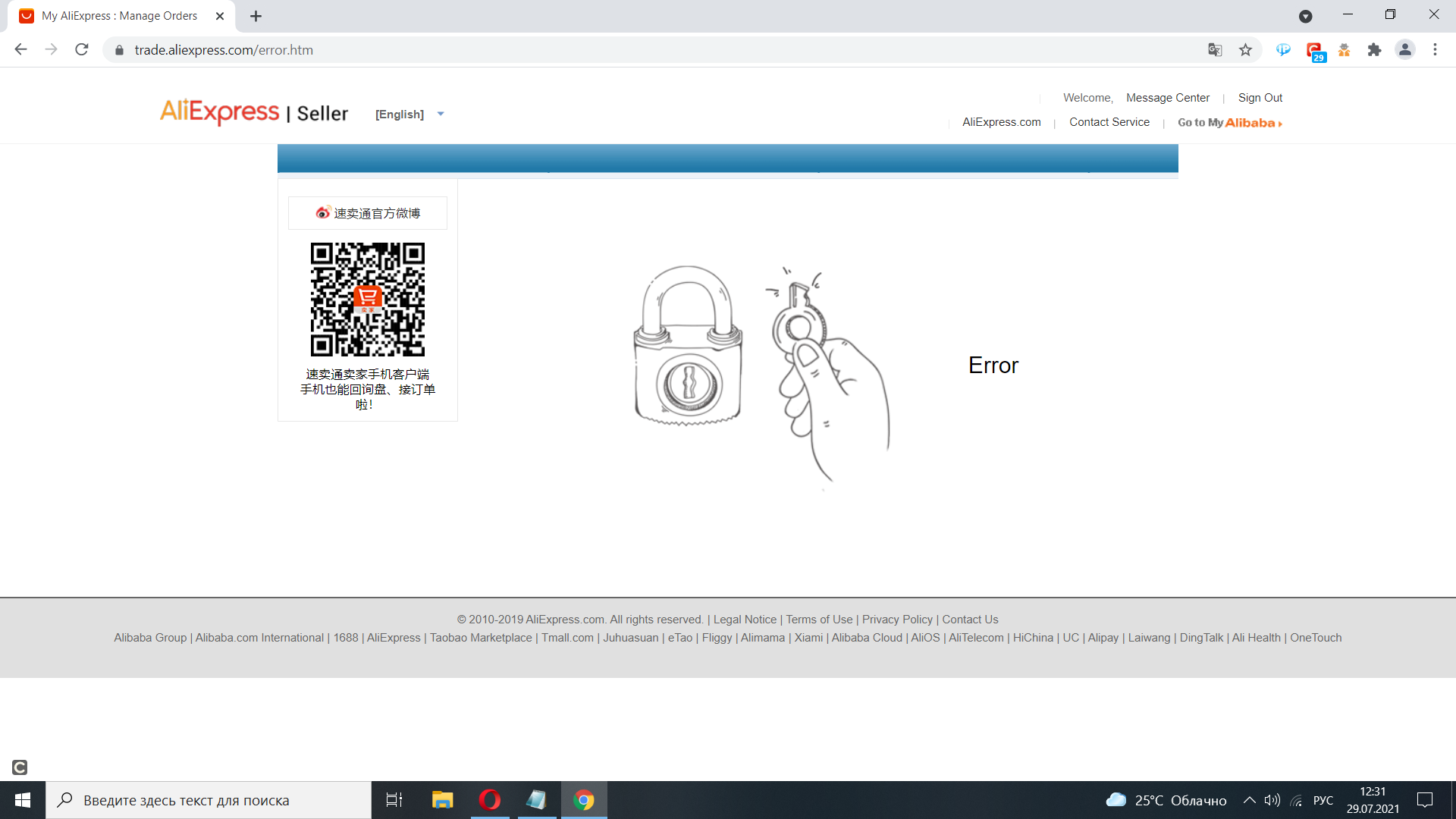1456x819 pixels.
Task: Open the network connection icon
Action: [1297, 800]
